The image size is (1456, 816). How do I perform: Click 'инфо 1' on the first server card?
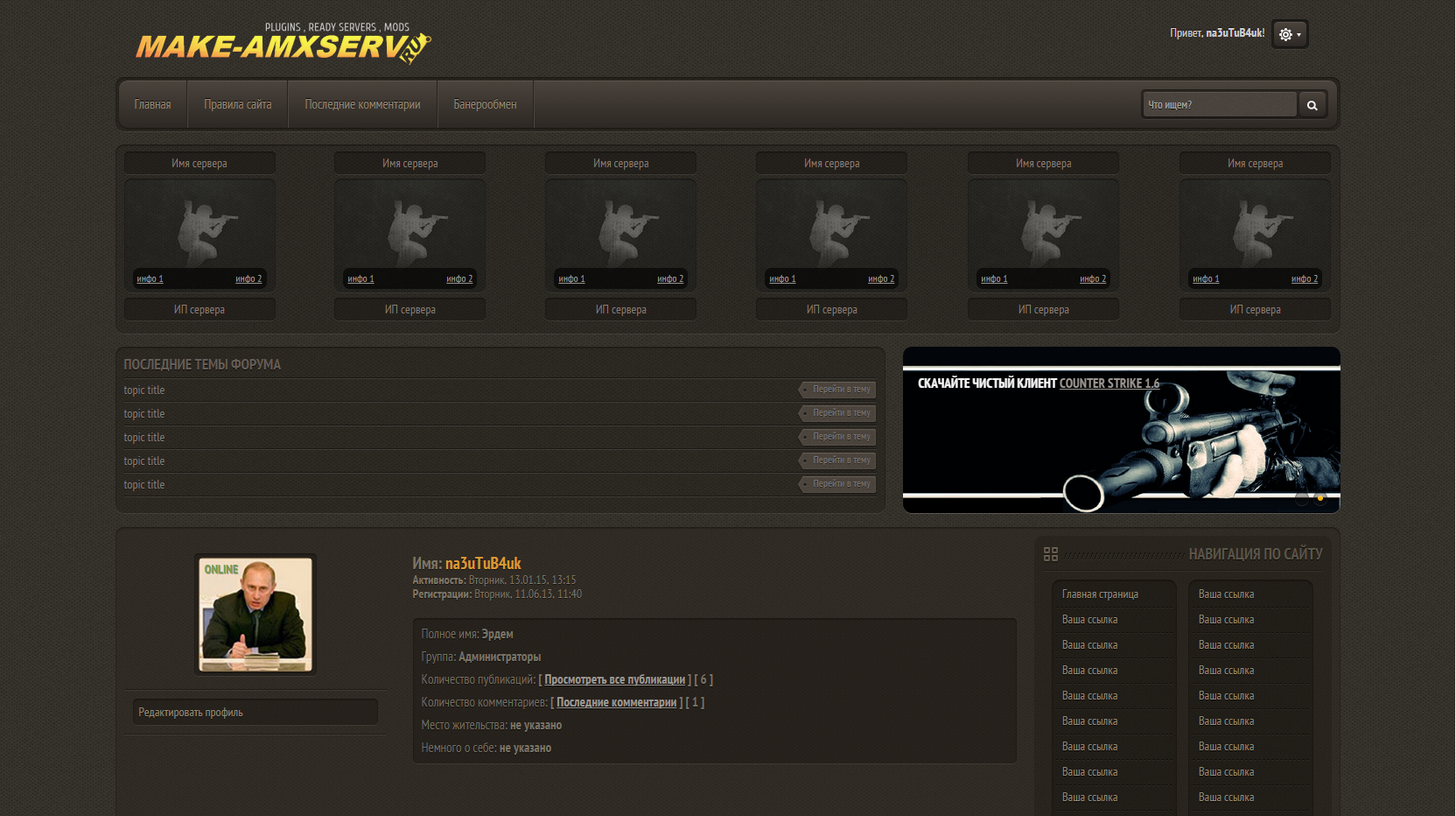coord(150,279)
